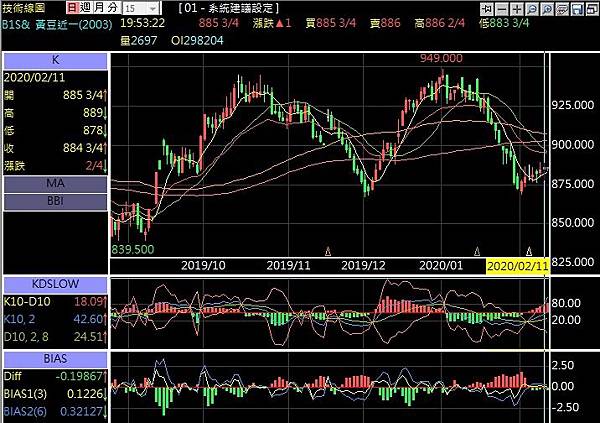Click the 買885 3/4 bid price
Screen dimensions: 600x423
[331, 23]
